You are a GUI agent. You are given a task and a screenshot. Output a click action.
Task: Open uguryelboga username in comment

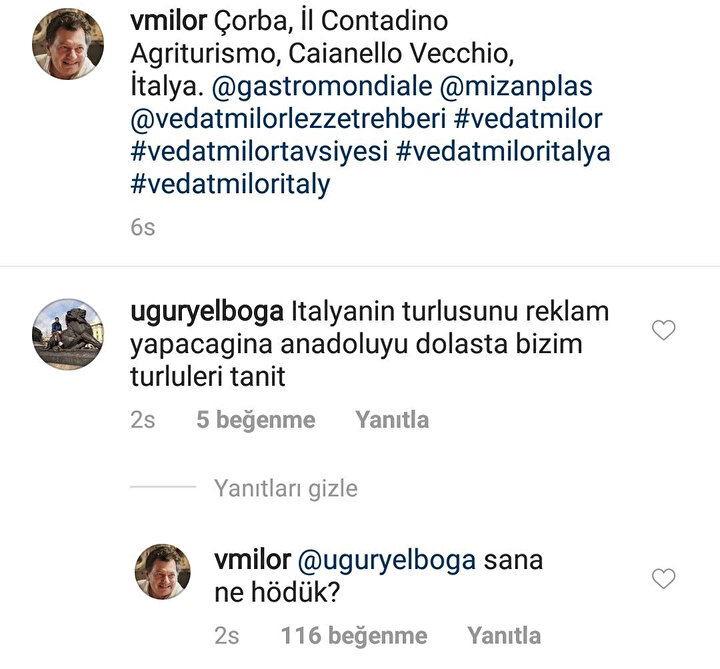click(x=207, y=313)
